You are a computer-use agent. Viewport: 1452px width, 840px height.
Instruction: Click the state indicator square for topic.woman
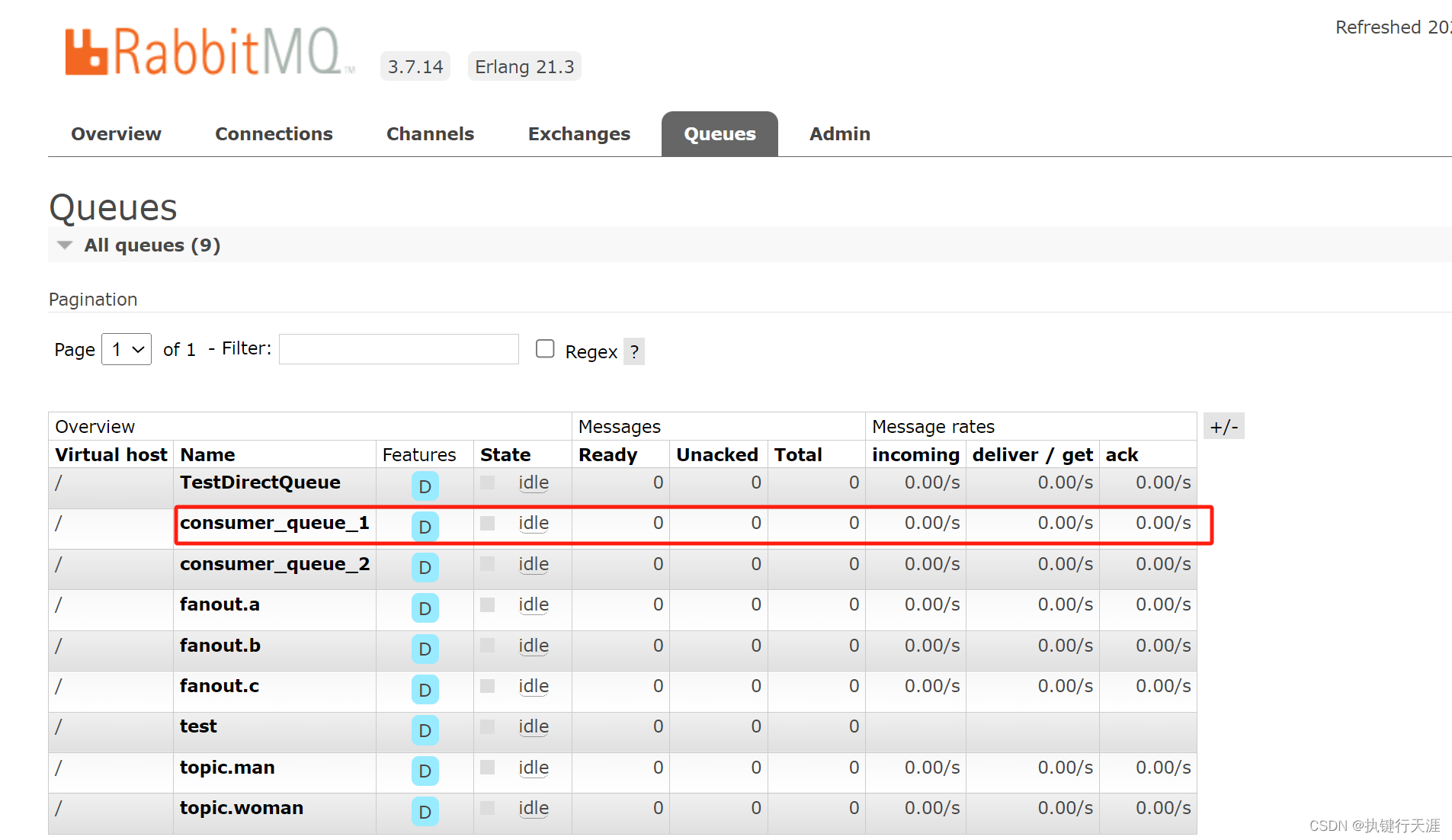(488, 808)
